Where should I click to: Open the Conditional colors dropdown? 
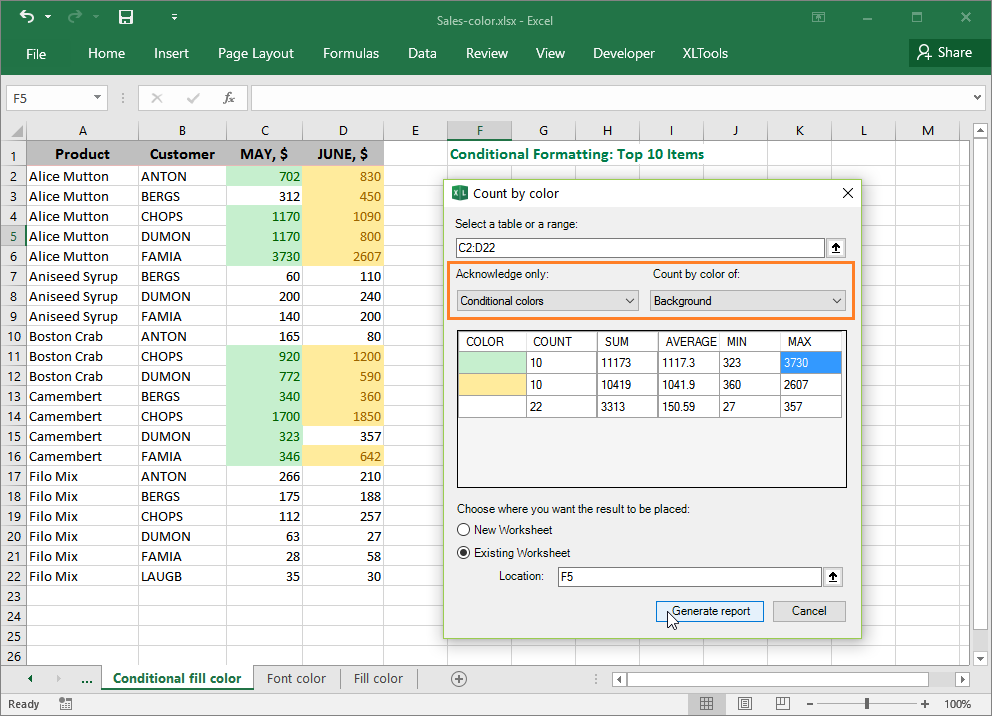(x=631, y=300)
